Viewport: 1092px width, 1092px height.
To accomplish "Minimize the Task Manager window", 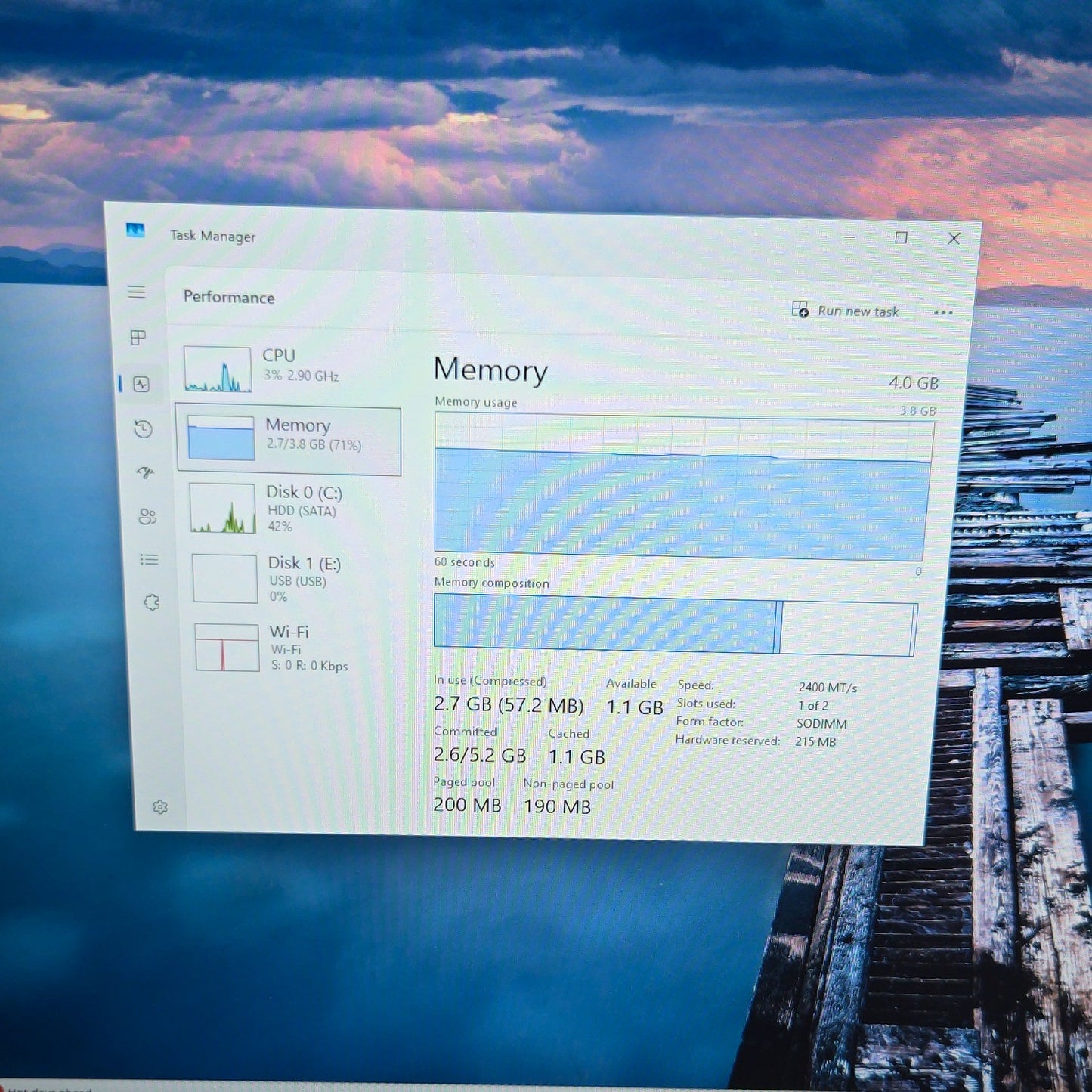I will click(x=849, y=237).
